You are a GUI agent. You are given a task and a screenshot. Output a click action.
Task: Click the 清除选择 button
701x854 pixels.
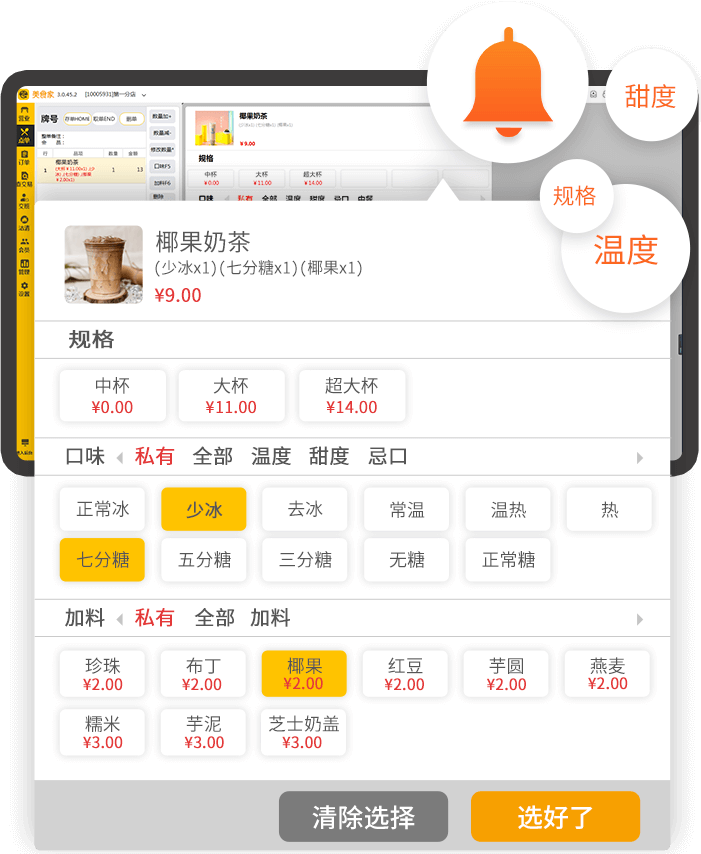[x=363, y=816]
